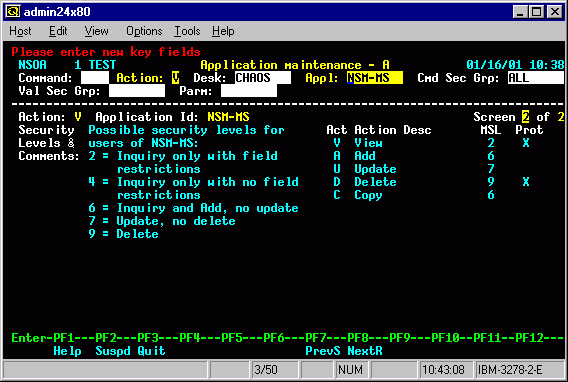Screen dimensions: 568x382
Task: Click the Val Sec Grp input field
Action: click(x=137, y=91)
